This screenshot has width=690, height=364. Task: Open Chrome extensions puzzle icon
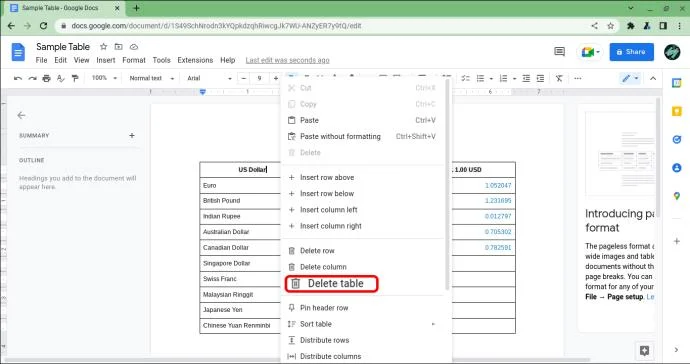pyautogui.click(x=631, y=26)
